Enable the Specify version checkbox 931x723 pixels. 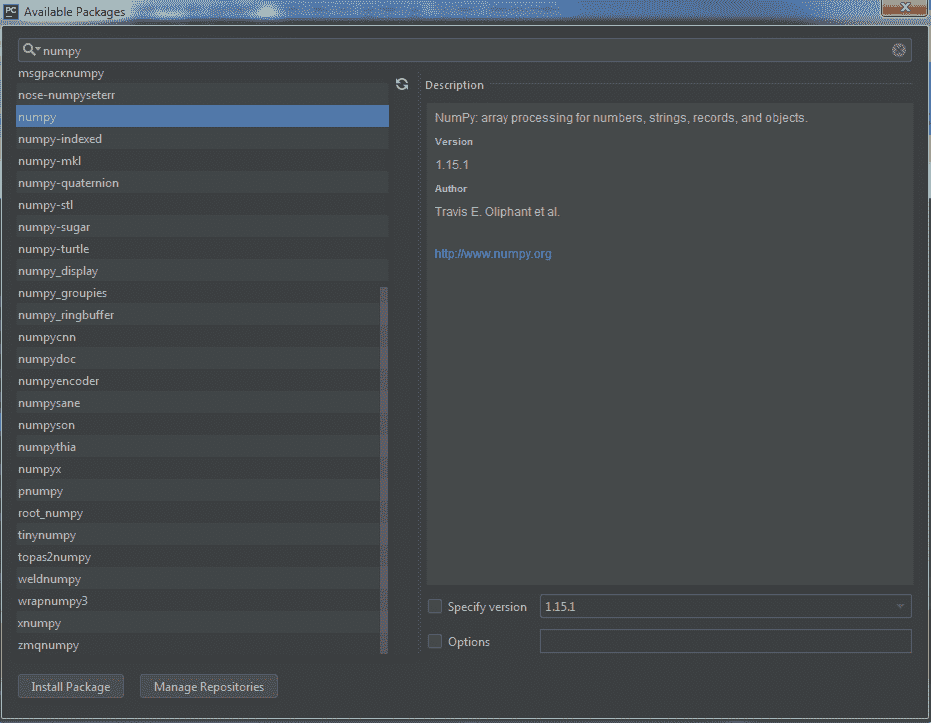tap(435, 607)
